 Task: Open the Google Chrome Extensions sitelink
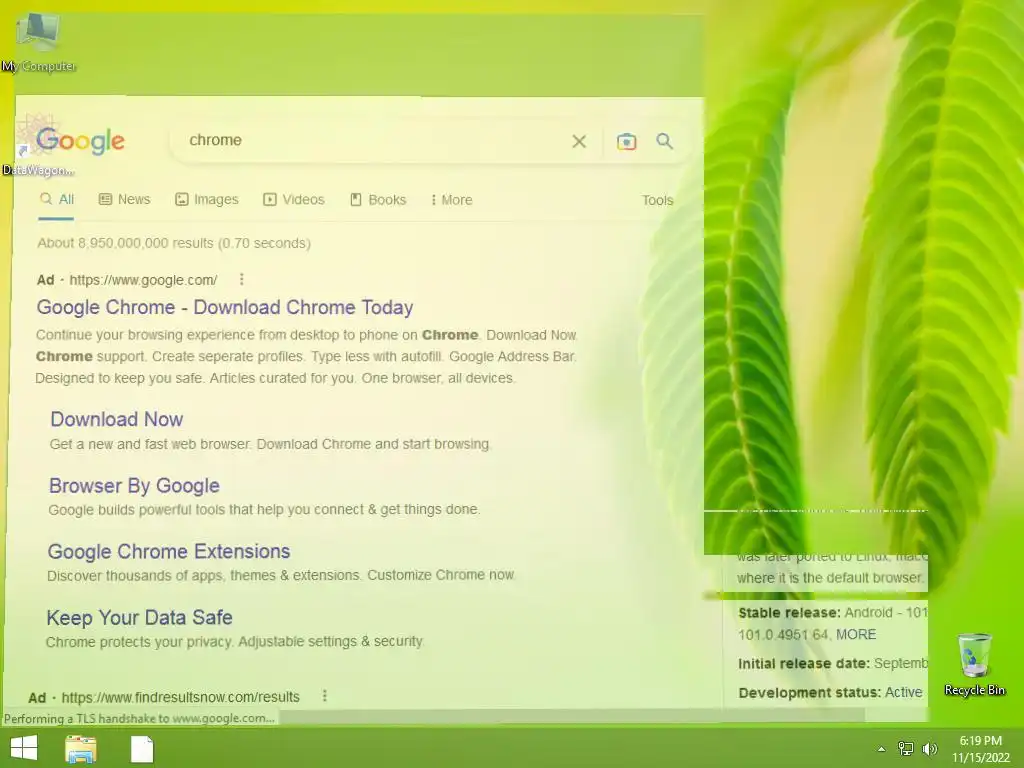pos(168,552)
